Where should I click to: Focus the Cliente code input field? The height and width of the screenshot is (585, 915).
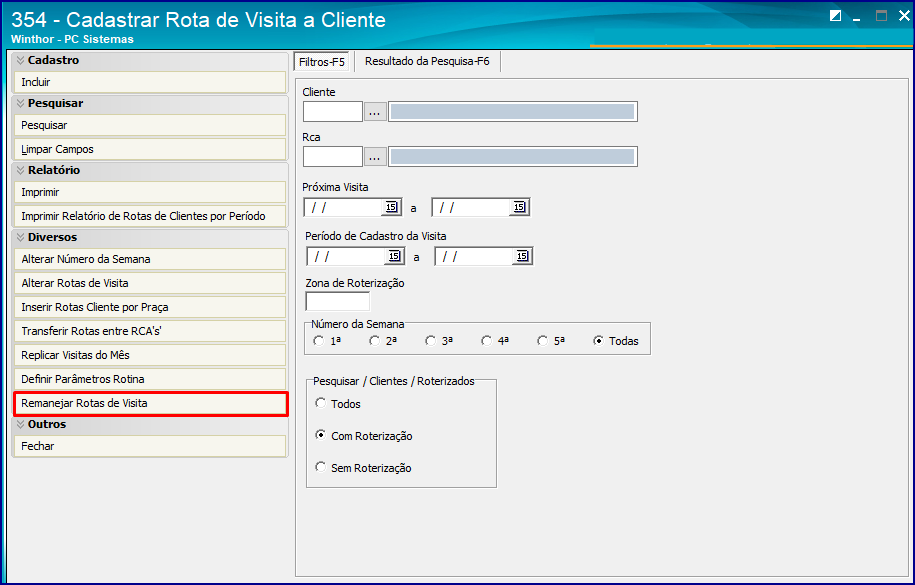pyautogui.click(x=333, y=112)
